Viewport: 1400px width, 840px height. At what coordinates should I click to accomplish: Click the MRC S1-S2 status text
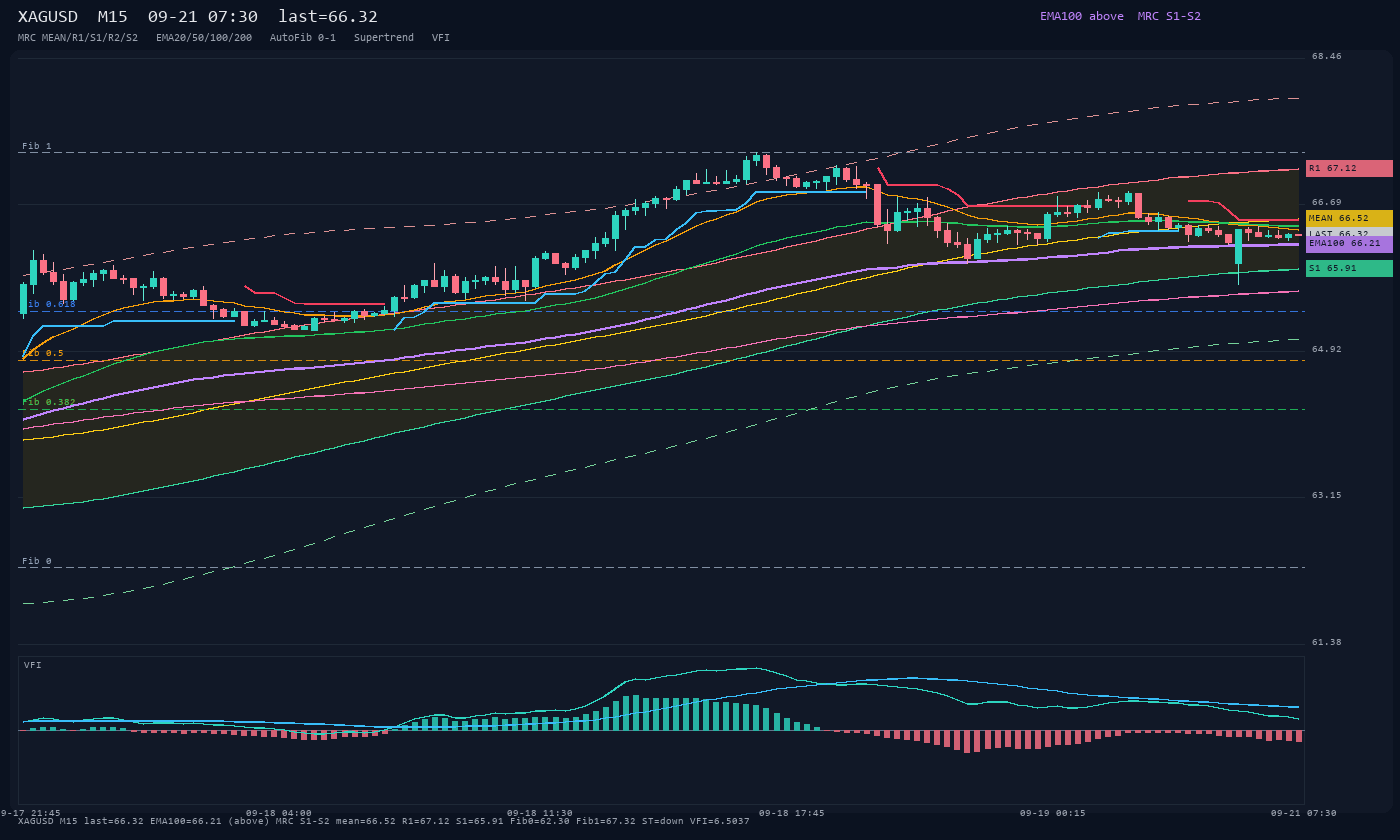[x=1169, y=16]
